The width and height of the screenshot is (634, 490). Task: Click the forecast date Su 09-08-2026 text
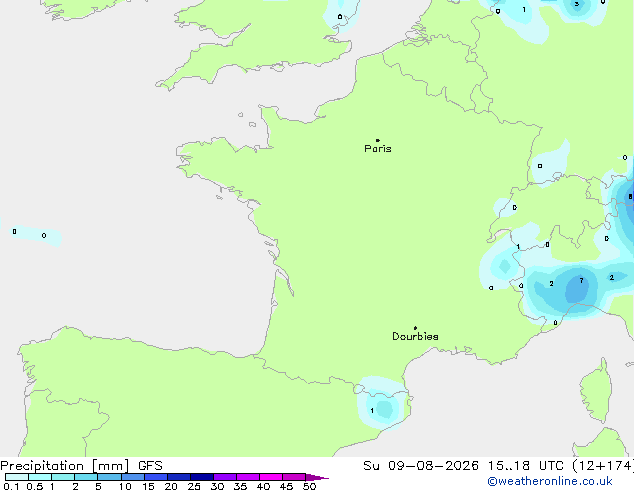click(x=421, y=466)
